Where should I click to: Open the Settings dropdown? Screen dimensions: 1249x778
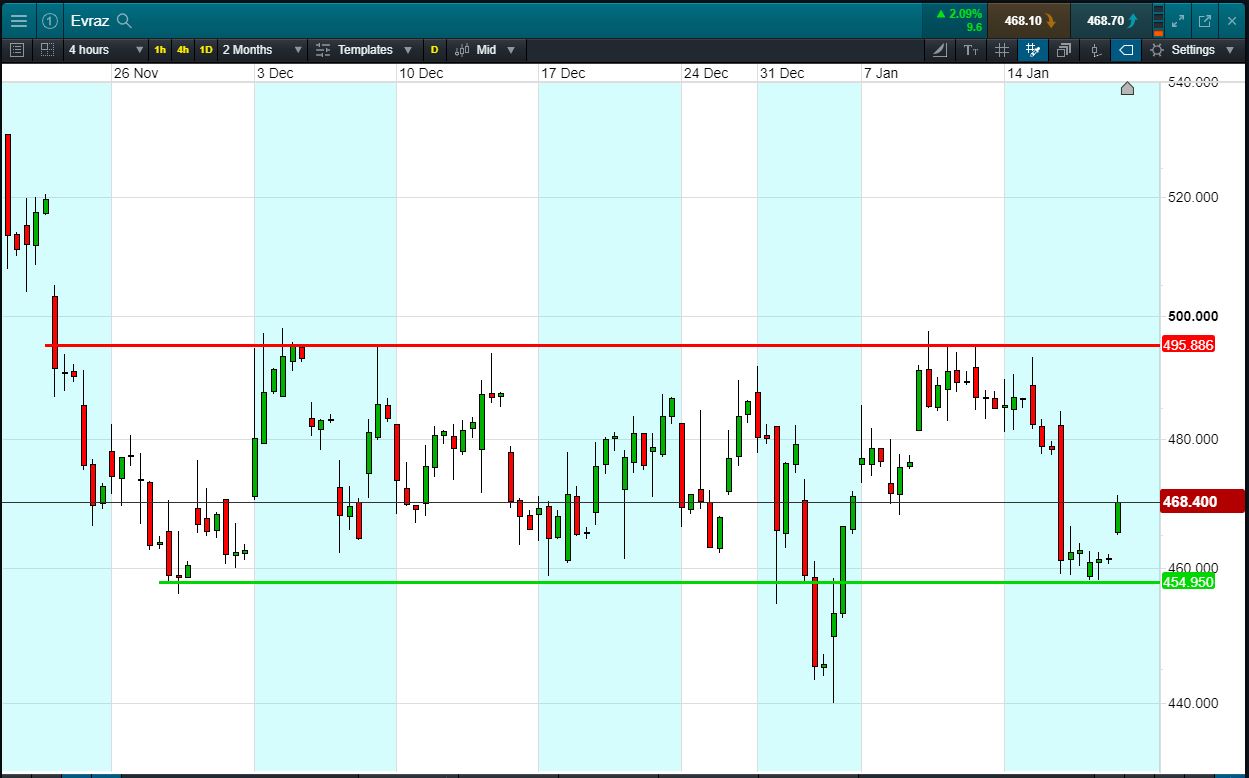[1190, 49]
